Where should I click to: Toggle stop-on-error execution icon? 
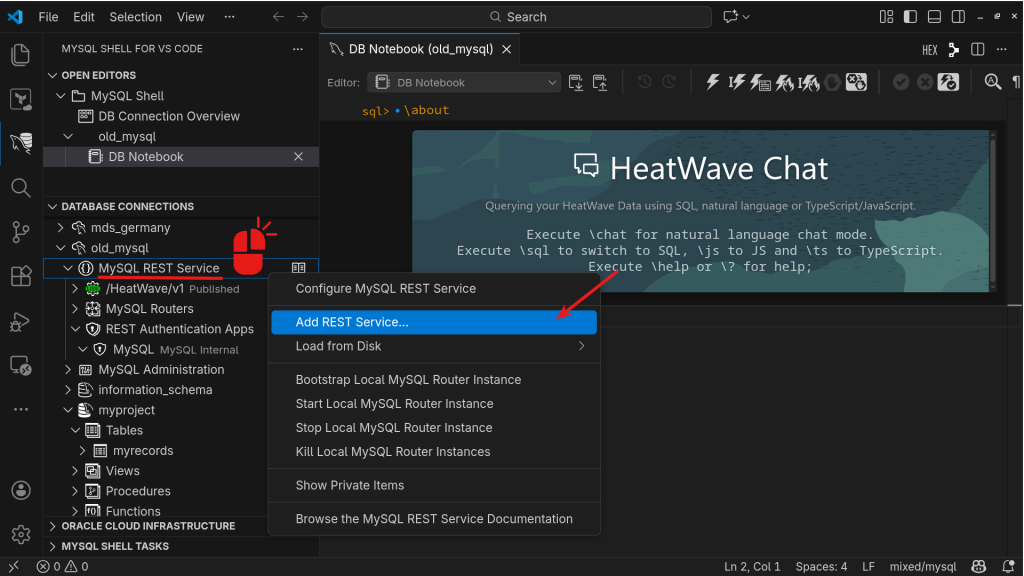[856, 82]
